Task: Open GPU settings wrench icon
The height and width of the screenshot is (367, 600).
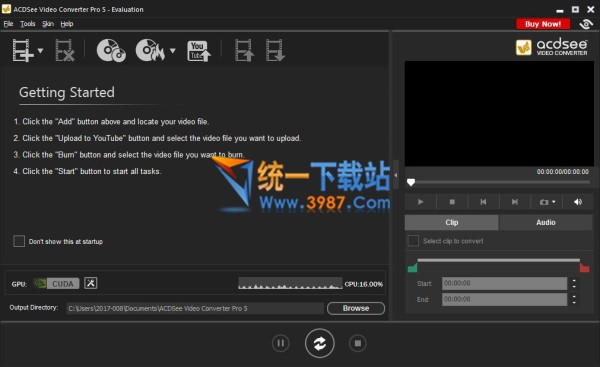Action: pos(91,283)
